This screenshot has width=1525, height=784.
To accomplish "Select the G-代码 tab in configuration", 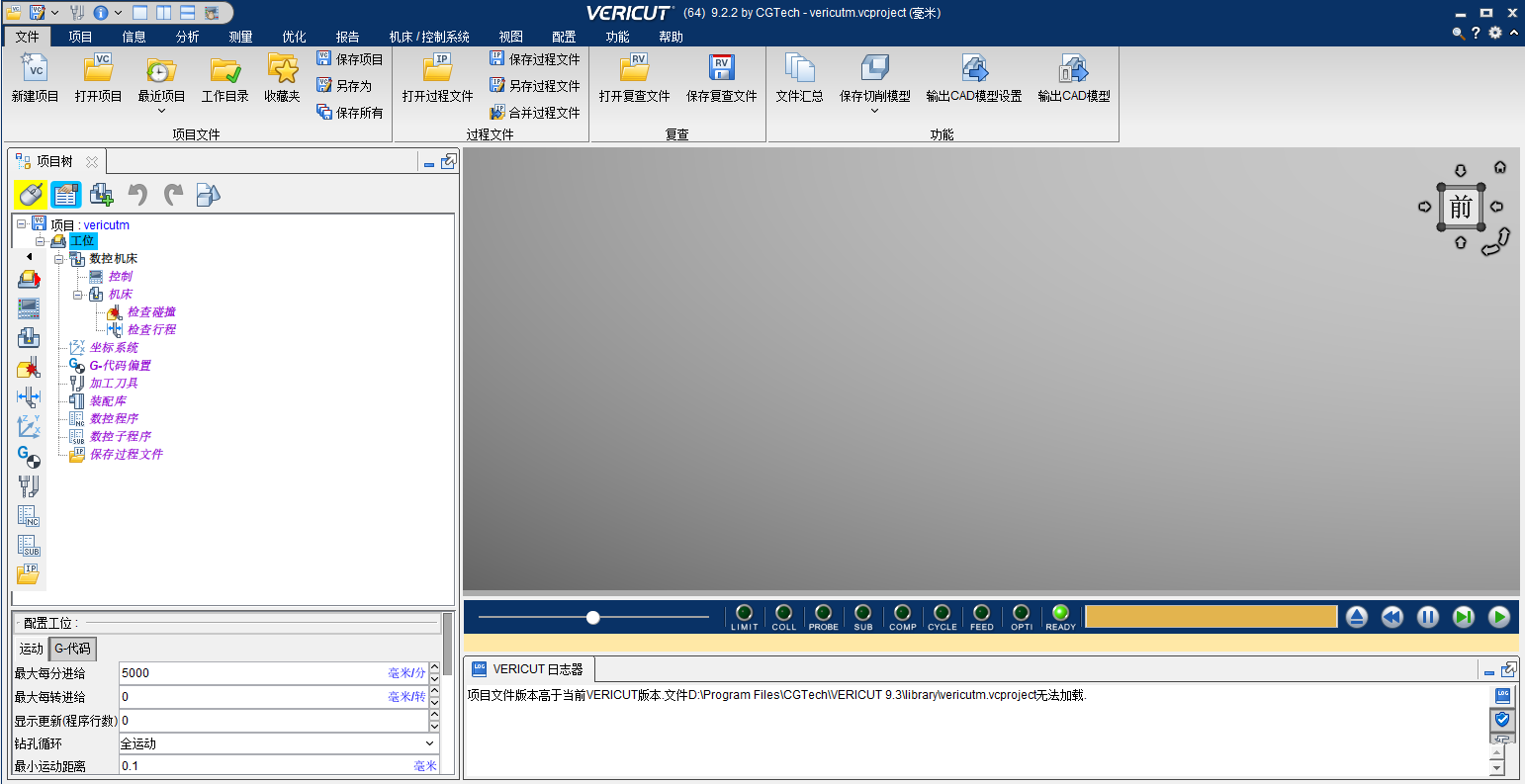I will (73, 649).
